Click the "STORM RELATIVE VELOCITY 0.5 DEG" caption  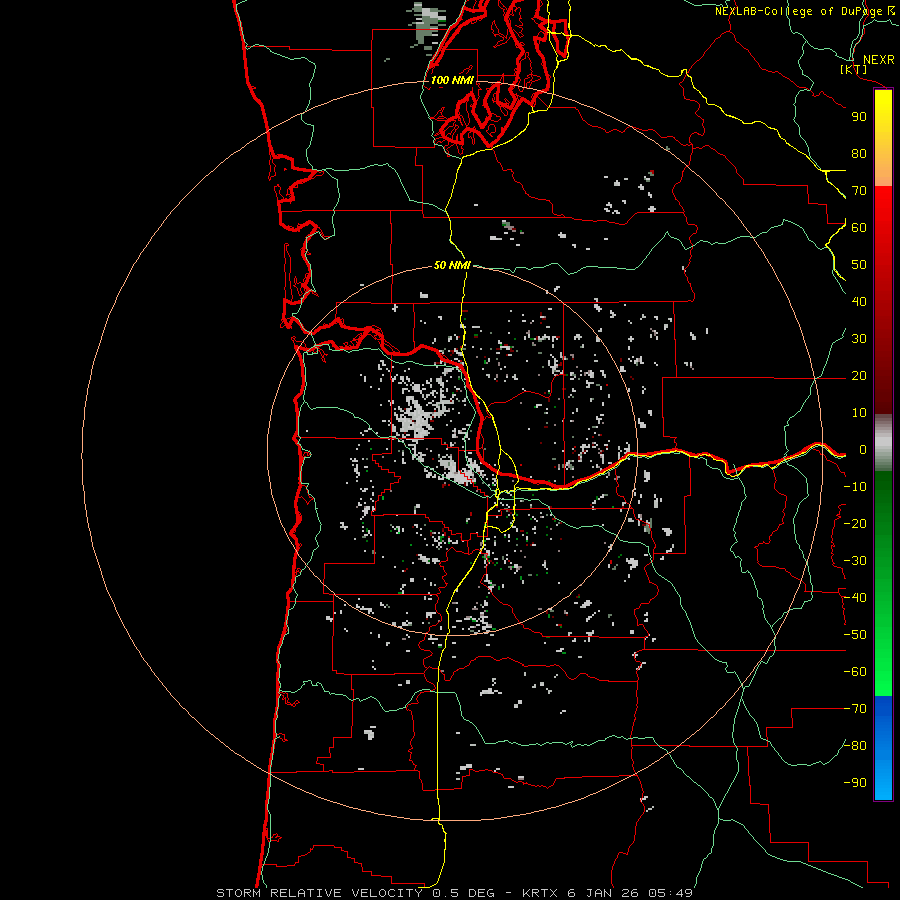(360, 893)
